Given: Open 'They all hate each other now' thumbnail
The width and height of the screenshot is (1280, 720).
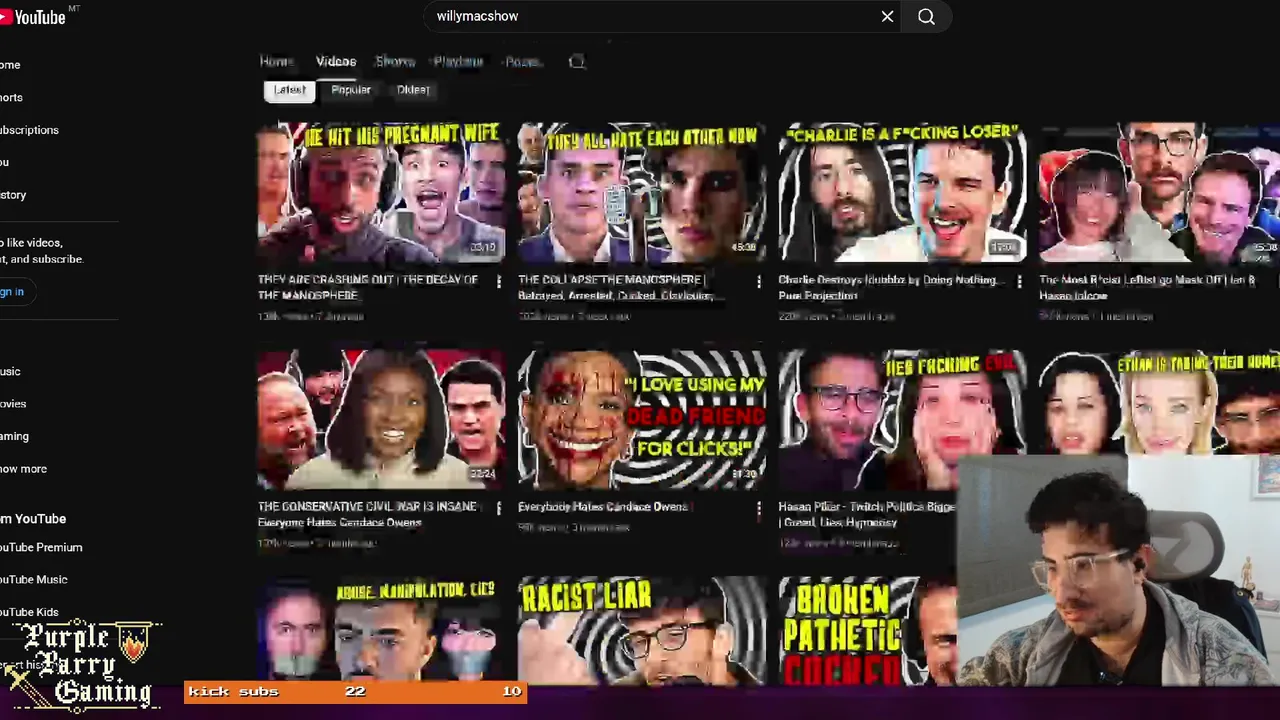Looking at the screenshot, I should click(642, 193).
